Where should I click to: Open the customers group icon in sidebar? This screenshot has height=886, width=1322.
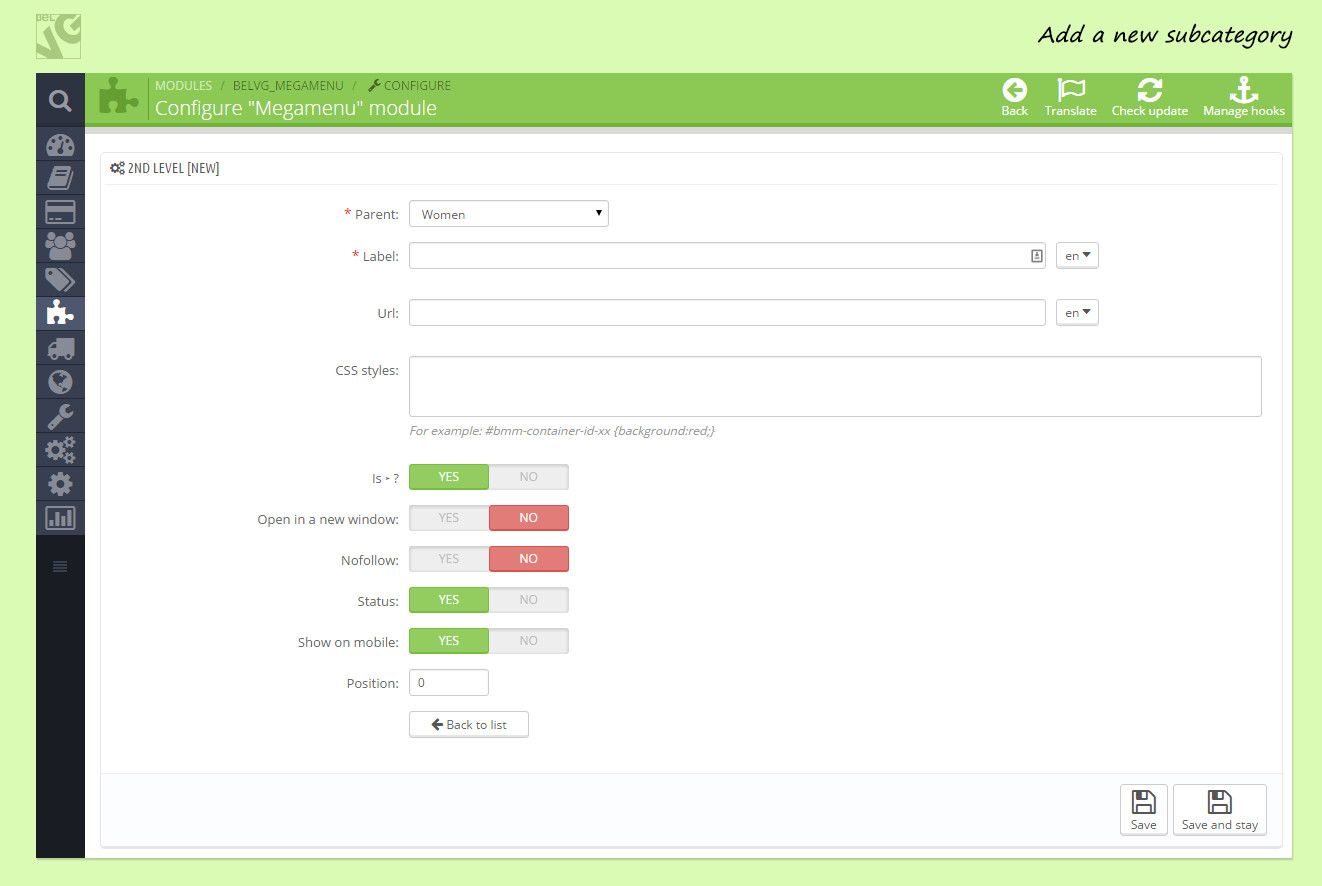60,246
